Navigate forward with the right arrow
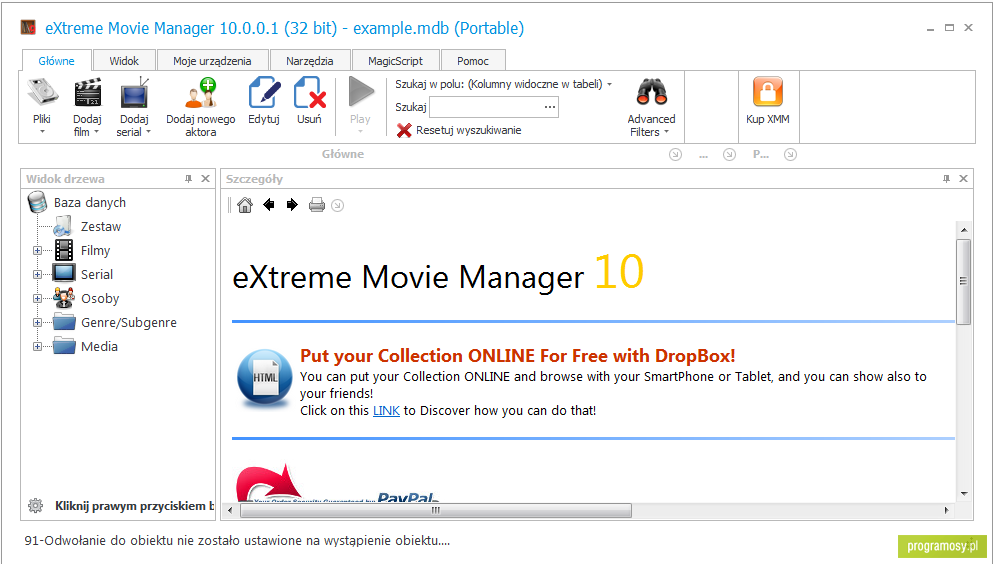The width and height of the screenshot is (993, 564). 292,204
